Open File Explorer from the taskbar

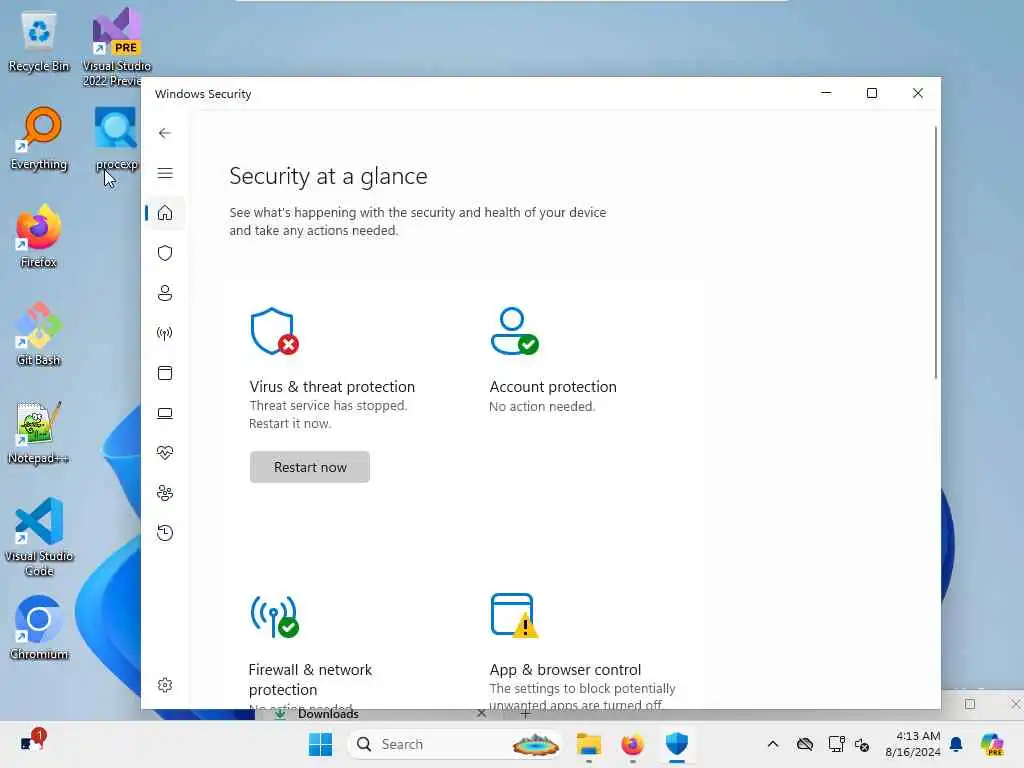tap(588, 744)
